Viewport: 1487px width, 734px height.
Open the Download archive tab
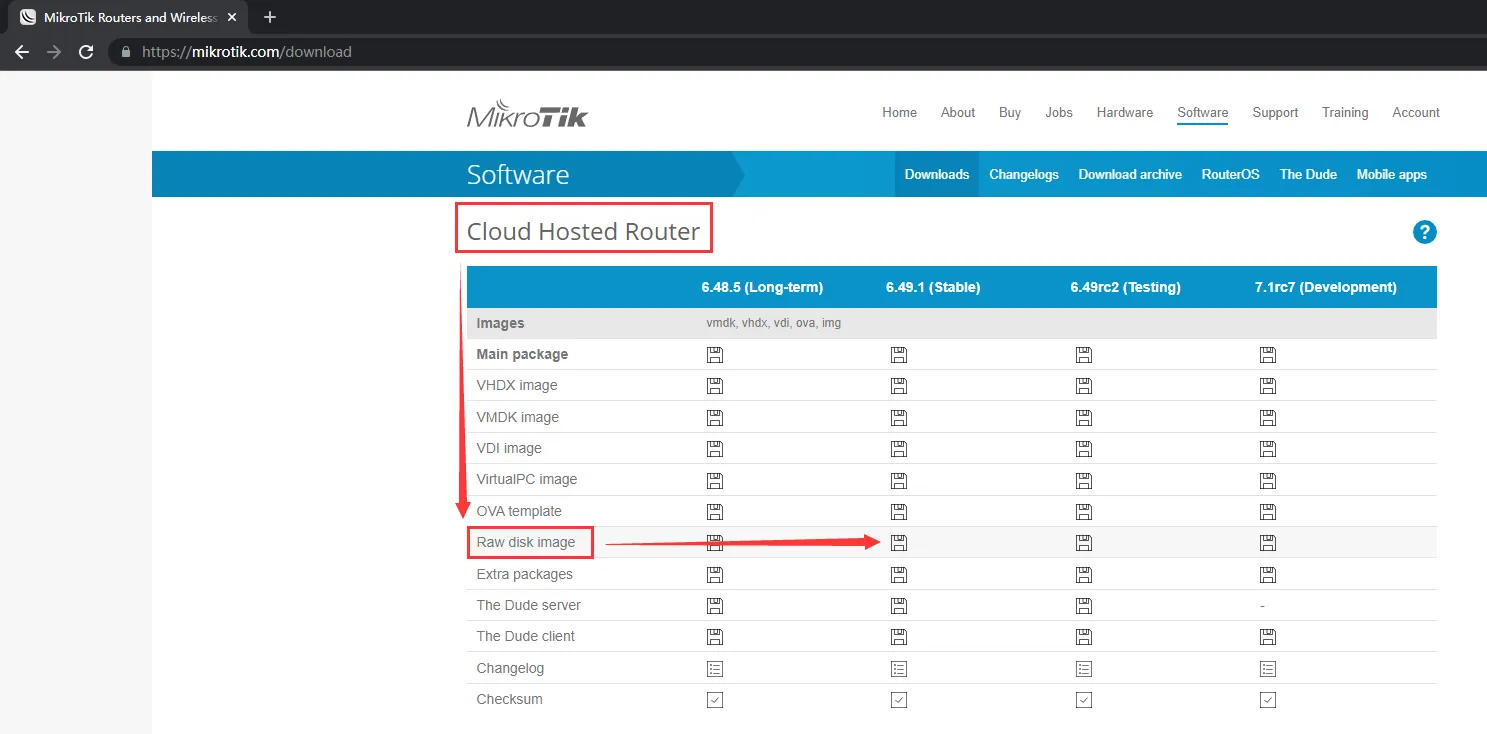click(1129, 174)
